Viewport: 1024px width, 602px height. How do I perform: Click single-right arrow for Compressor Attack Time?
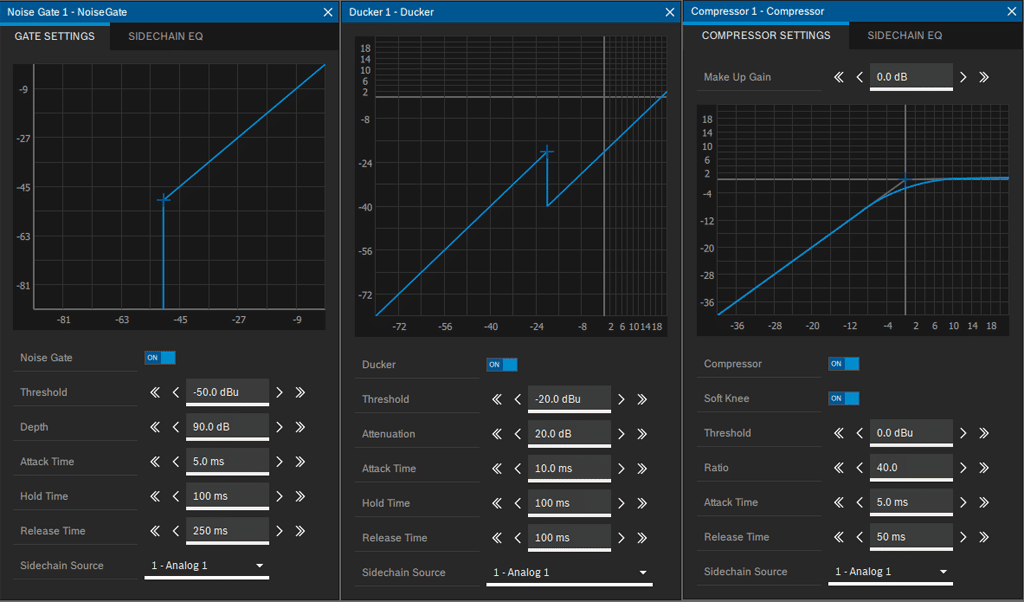point(963,503)
